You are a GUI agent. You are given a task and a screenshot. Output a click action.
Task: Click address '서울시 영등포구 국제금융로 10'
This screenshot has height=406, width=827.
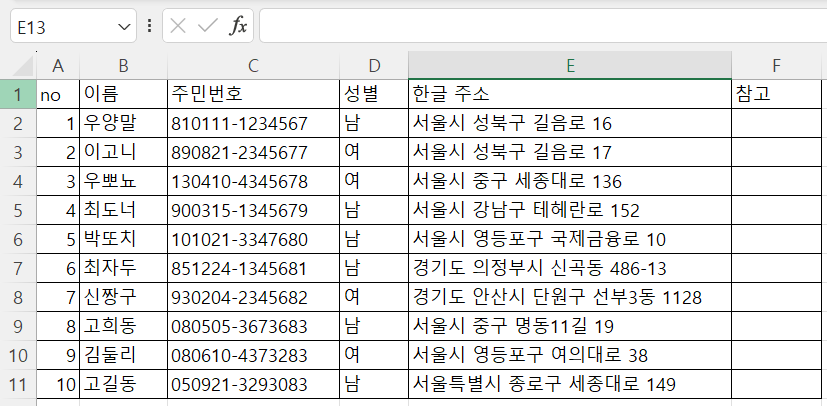pos(570,239)
